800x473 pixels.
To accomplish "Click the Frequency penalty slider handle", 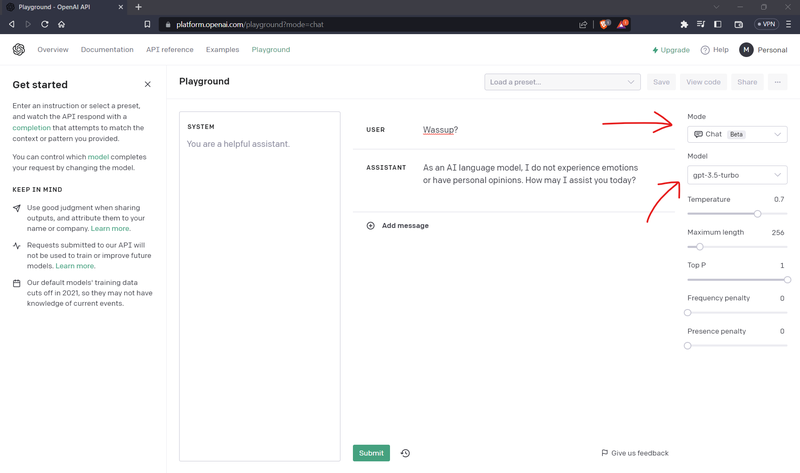I will (x=688, y=313).
